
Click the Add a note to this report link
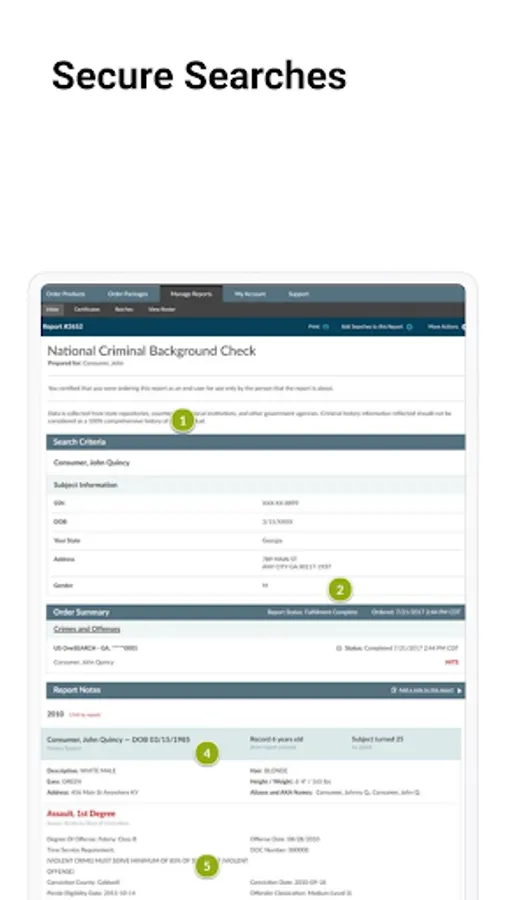tap(426, 690)
